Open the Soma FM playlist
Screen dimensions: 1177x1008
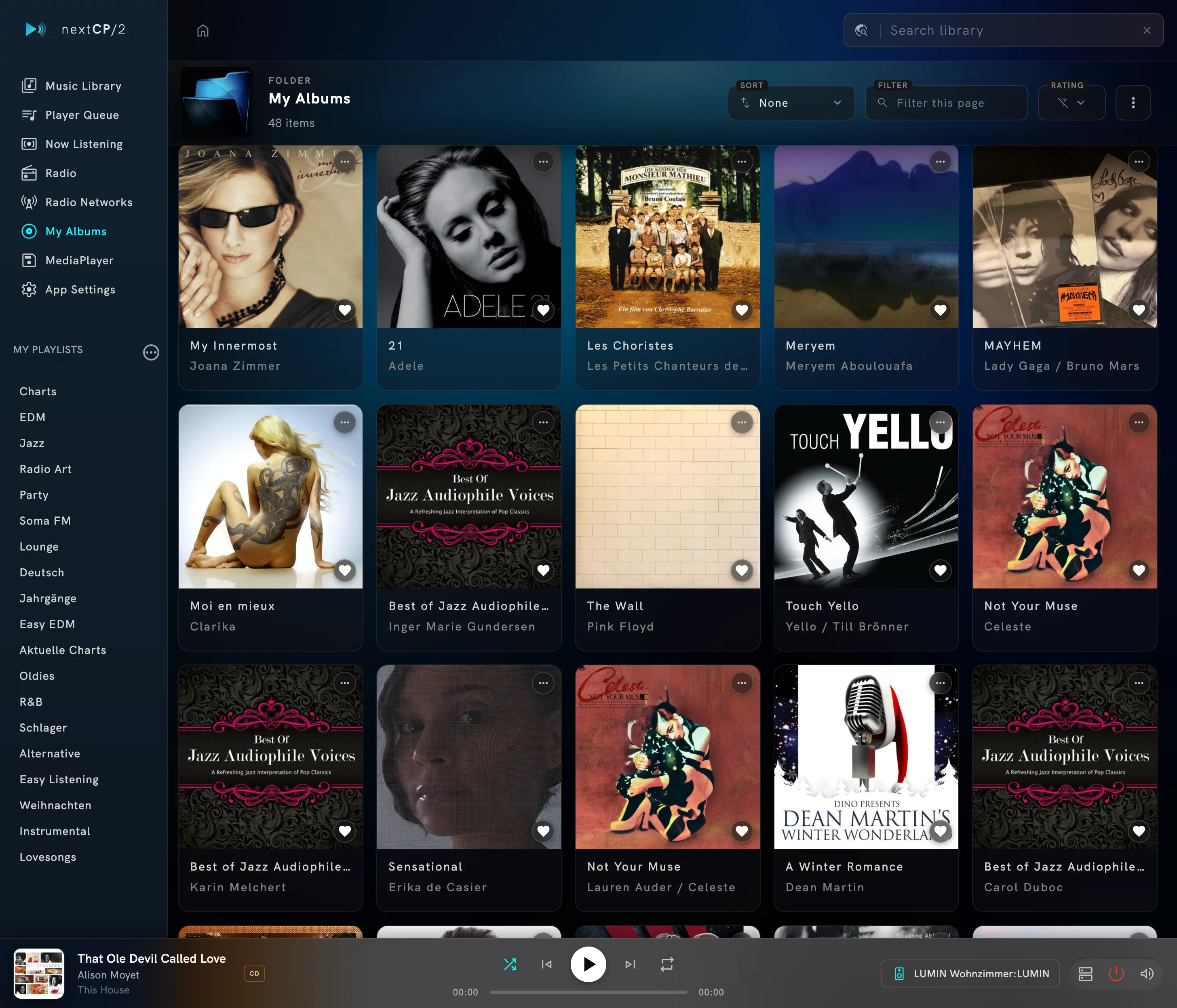point(45,521)
